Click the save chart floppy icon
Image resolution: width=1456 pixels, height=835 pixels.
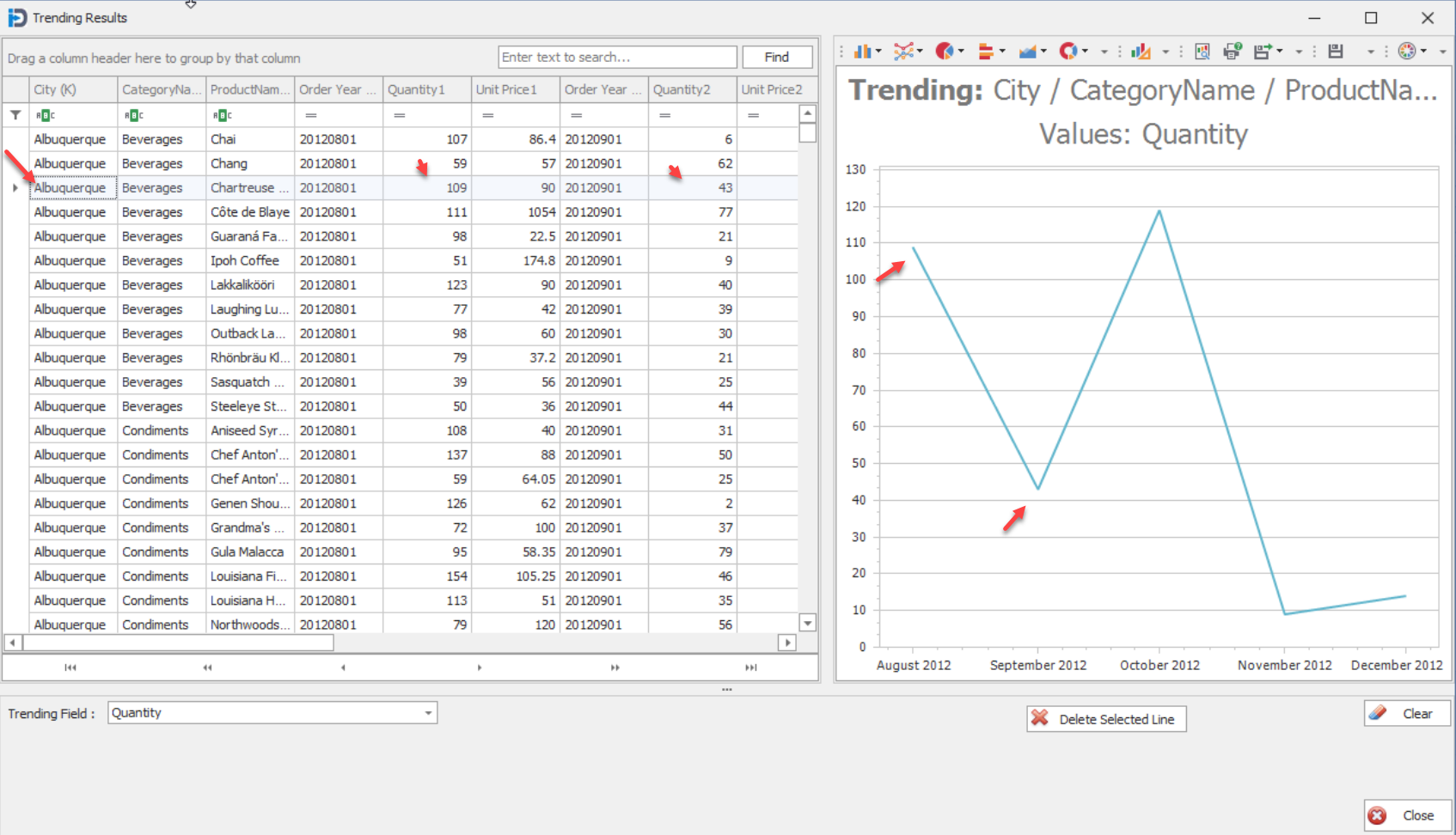[x=1336, y=52]
